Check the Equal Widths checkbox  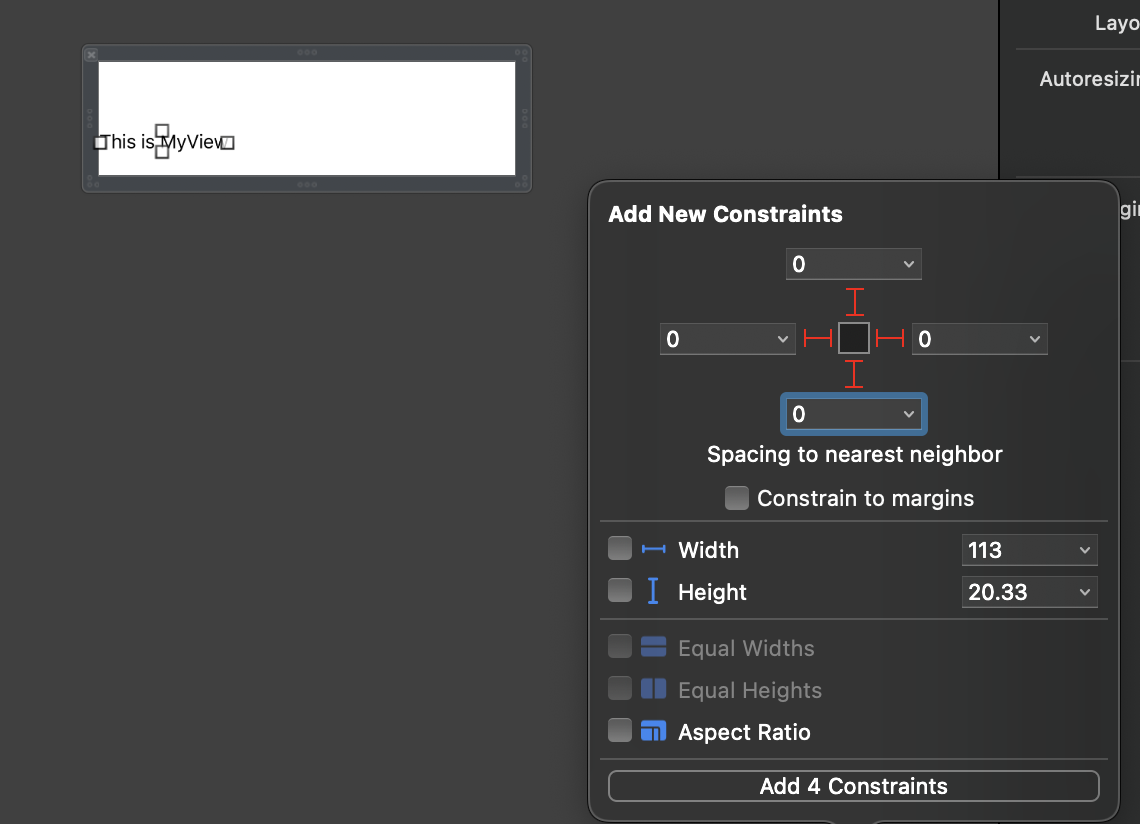click(x=619, y=646)
